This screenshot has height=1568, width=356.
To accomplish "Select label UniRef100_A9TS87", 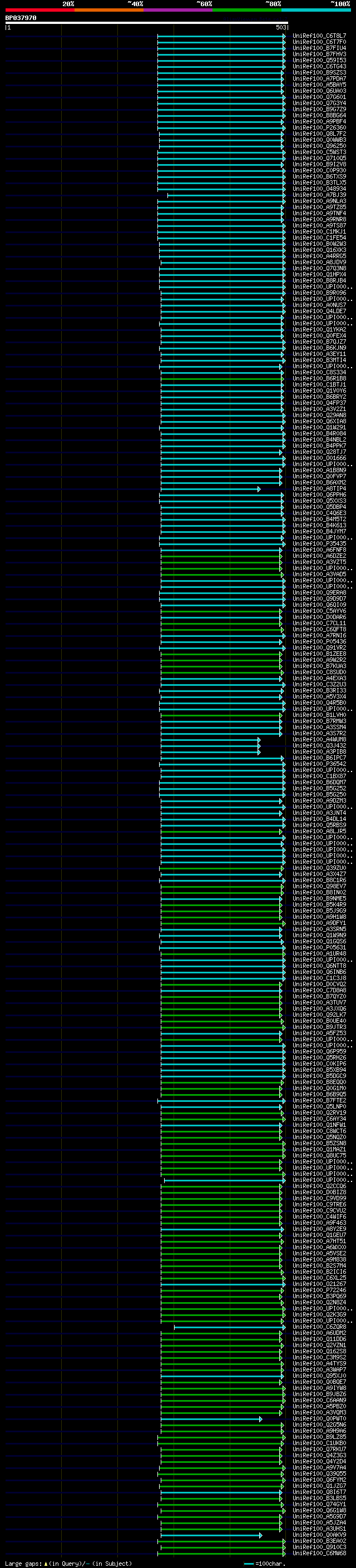I will (x=319, y=226).
